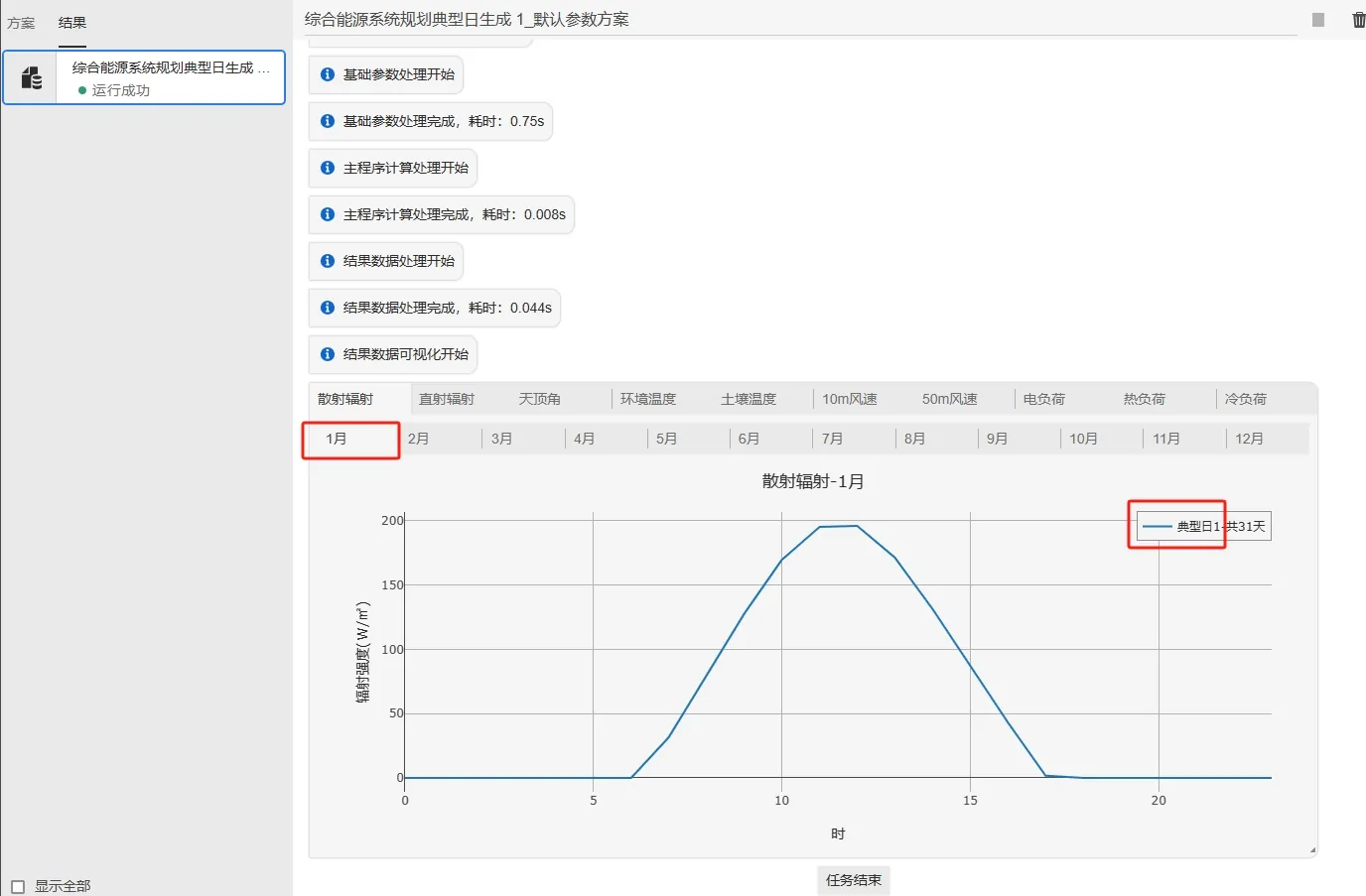Screen dimensions: 1366x896
Task: Click the blue curve peak in chart
Action: (x=857, y=526)
